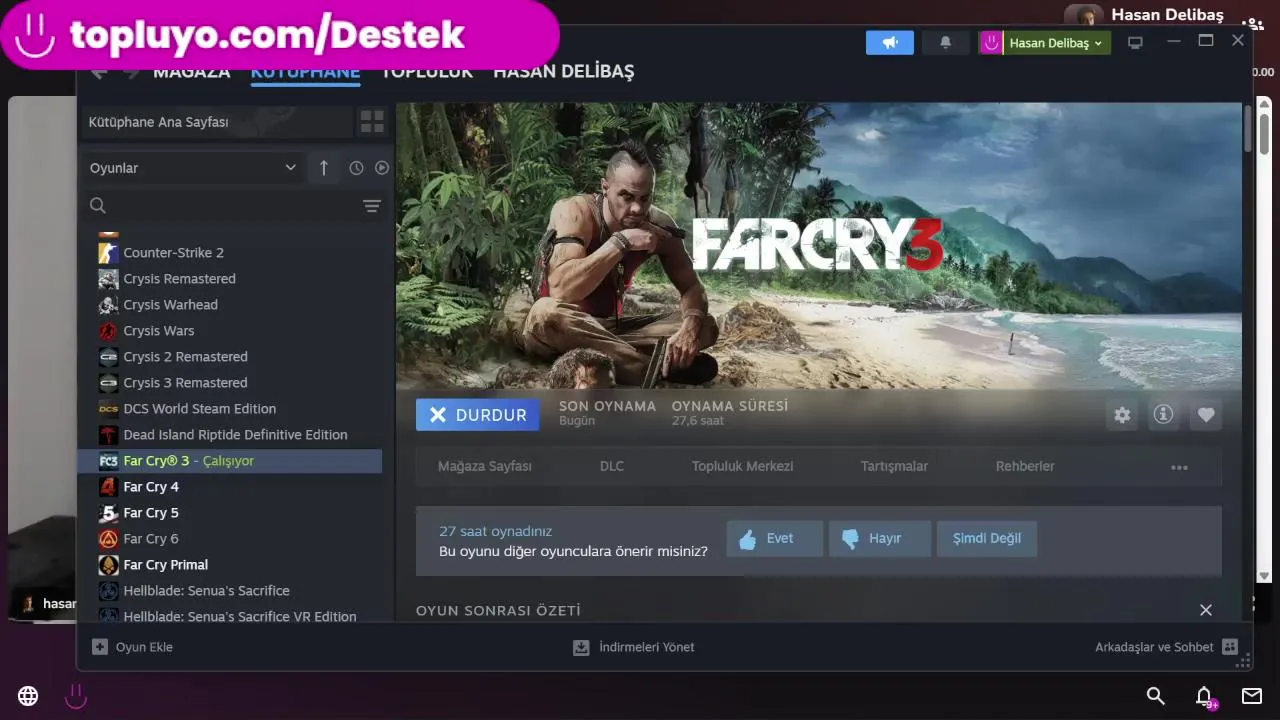This screenshot has height=720, width=1280.
Task: Open the DLC page link
Action: pyautogui.click(x=612, y=466)
